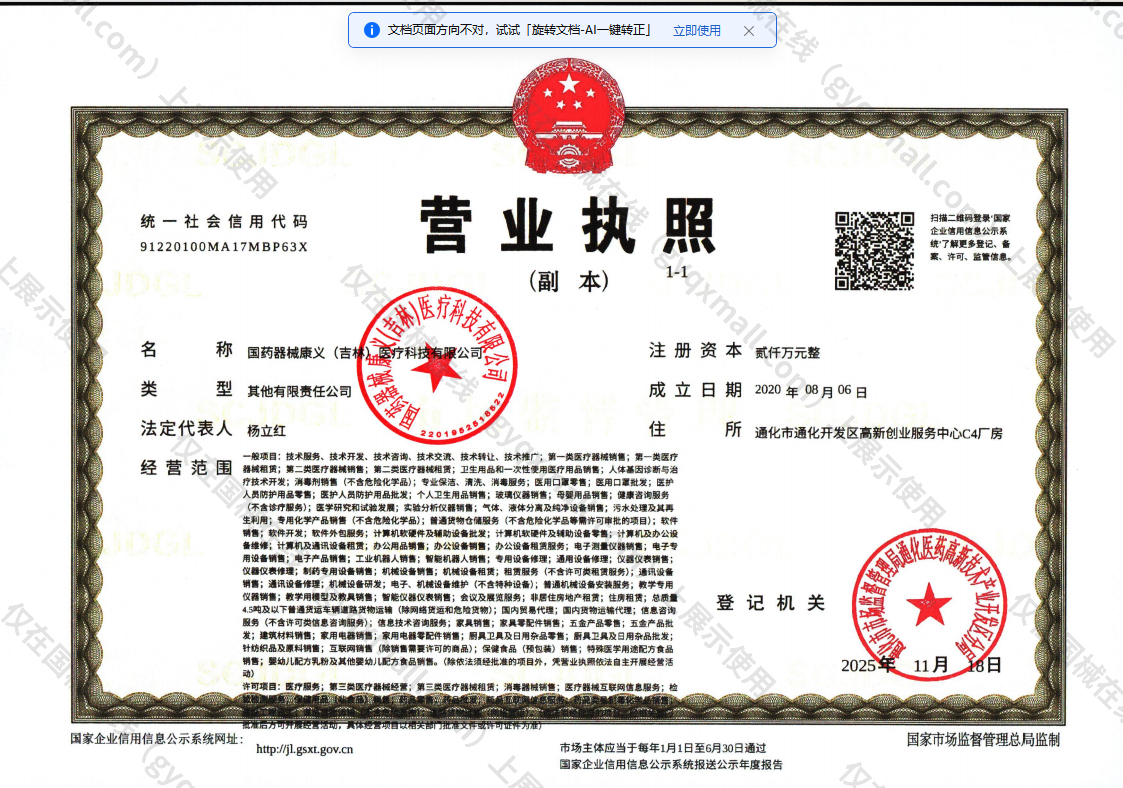The height and width of the screenshot is (788, 1123).
Task: Click the address 通化市通化开发区高新创业服务中心C4厂房
Action: [878, 433]
